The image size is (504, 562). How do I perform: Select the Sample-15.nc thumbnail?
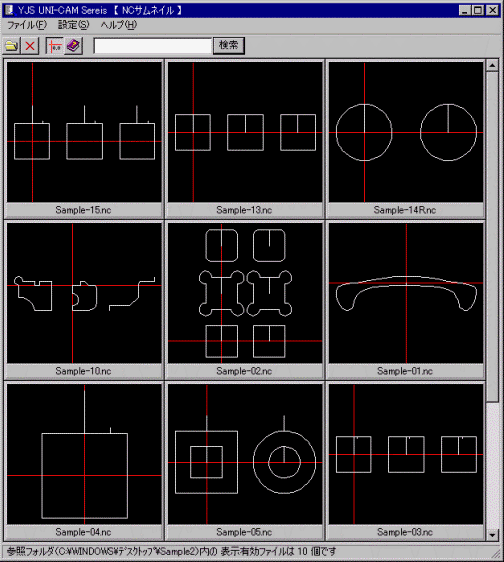[84, 132]
